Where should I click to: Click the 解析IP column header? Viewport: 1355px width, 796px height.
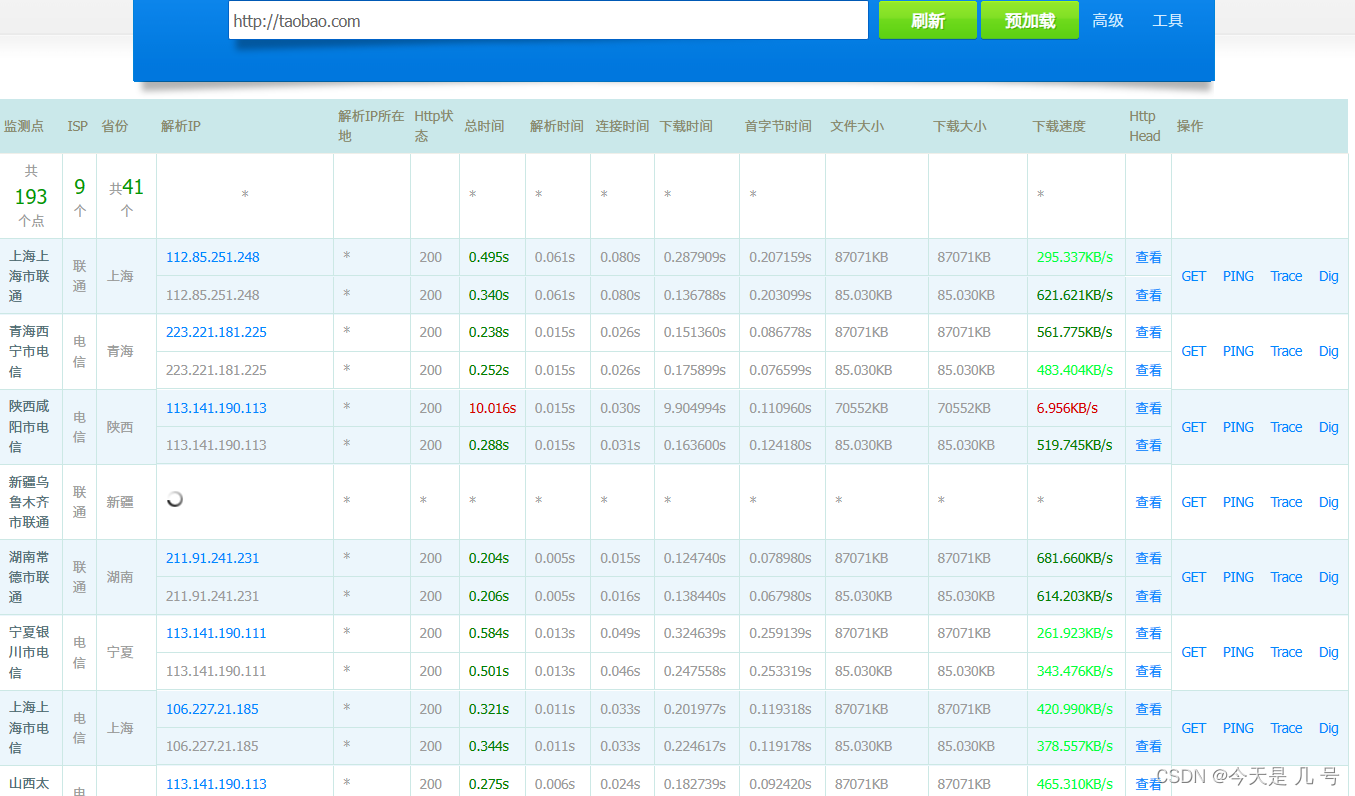coord(181,126)
